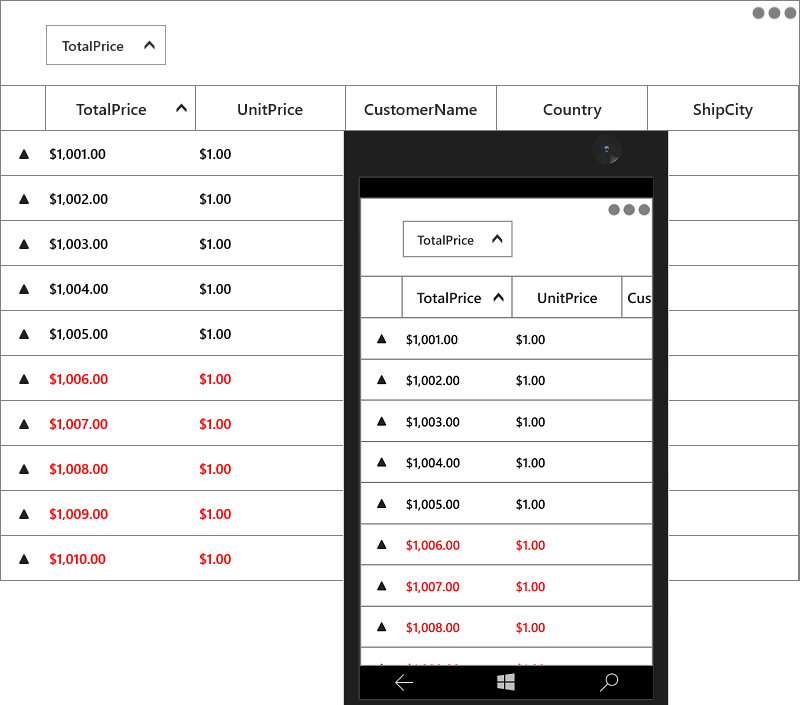Tap the phone's back arrow button

[x=404, y=683]
